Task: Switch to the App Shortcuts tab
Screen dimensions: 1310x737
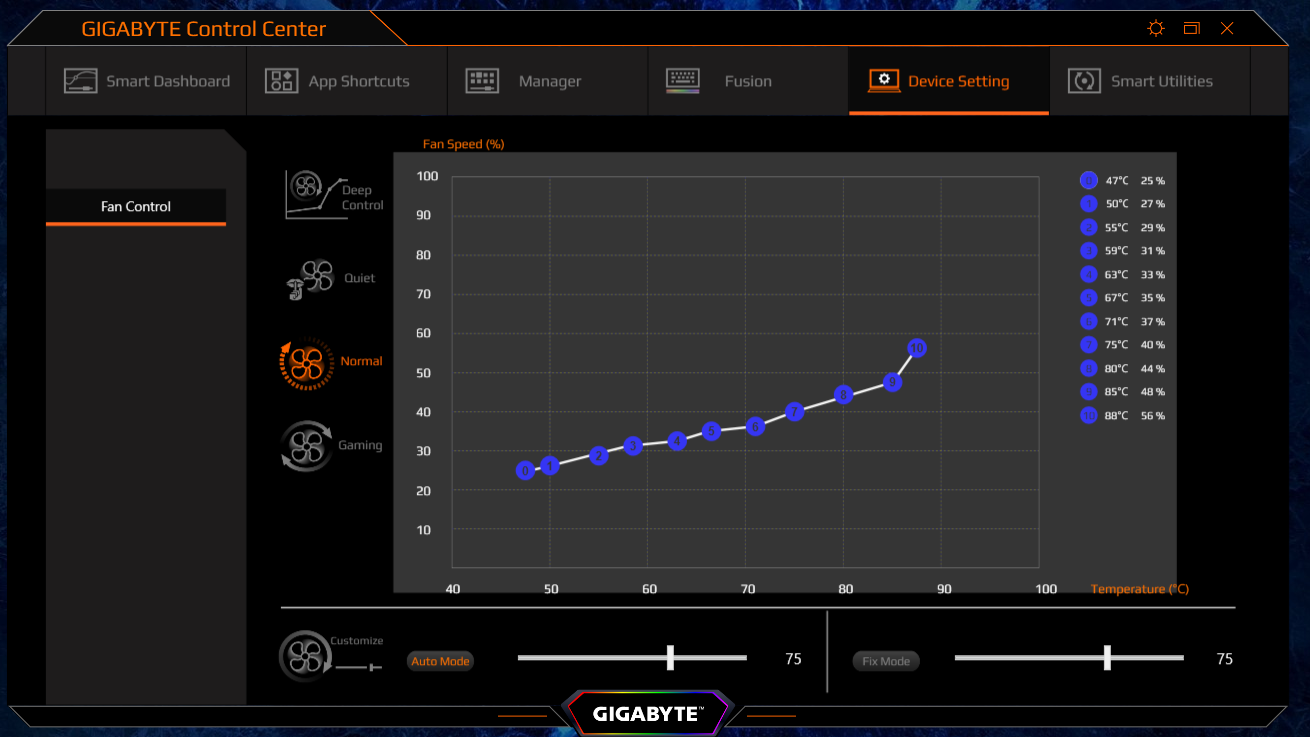Action: (x=346, y=81)
